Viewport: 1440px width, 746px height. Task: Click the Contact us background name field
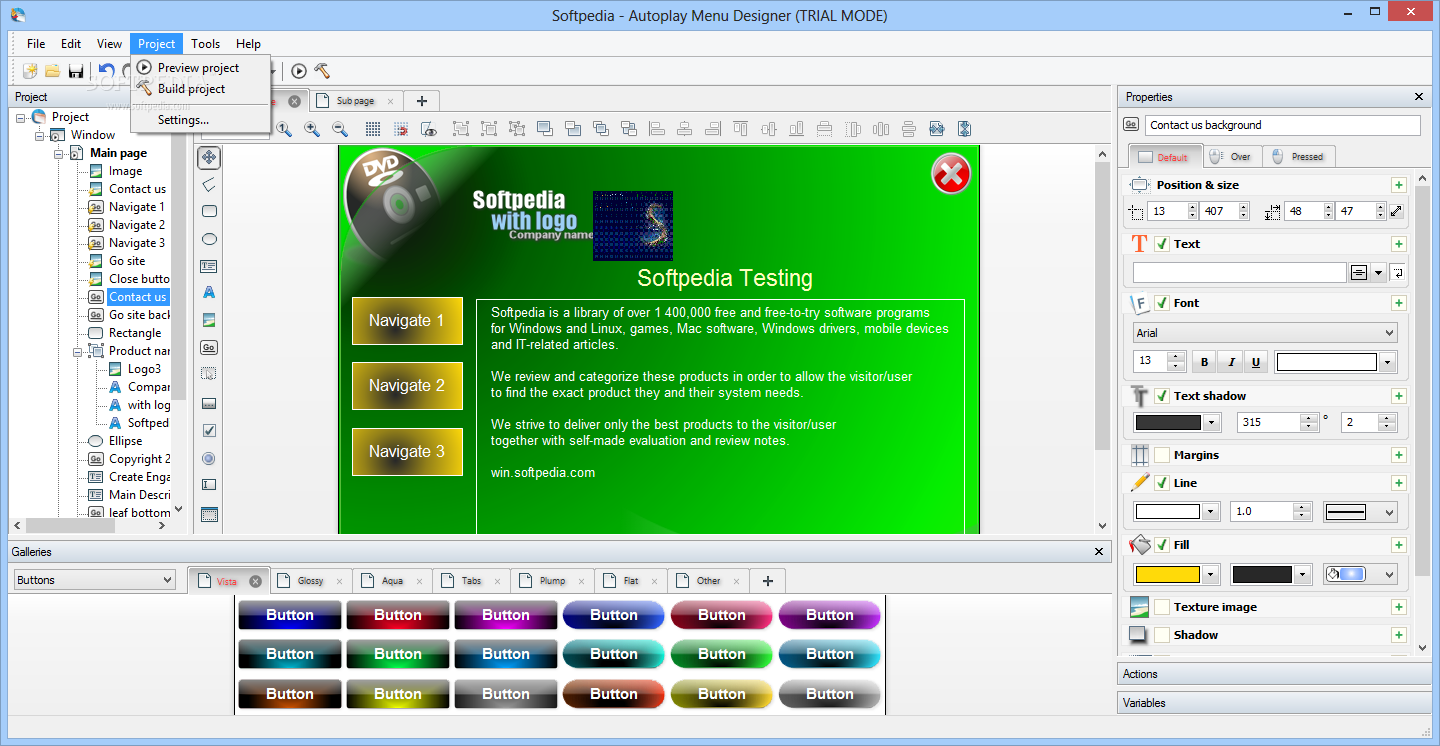[x=1282, y=125]
